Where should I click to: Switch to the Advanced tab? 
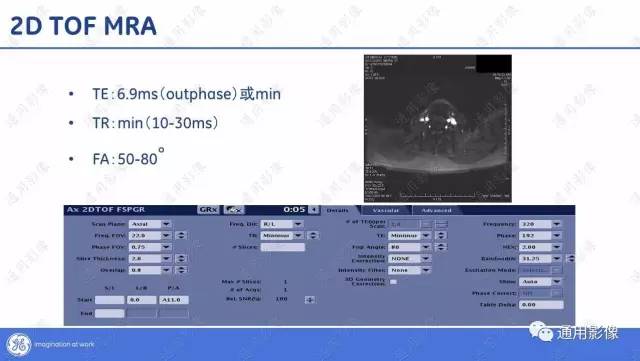(x=436, y=210)
